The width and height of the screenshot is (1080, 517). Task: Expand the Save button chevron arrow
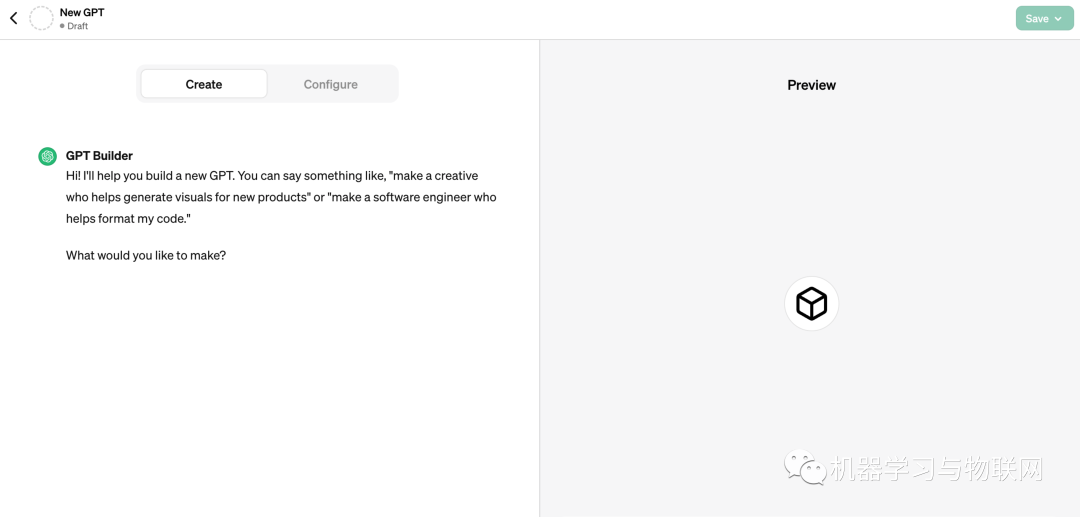[1058, 19]
